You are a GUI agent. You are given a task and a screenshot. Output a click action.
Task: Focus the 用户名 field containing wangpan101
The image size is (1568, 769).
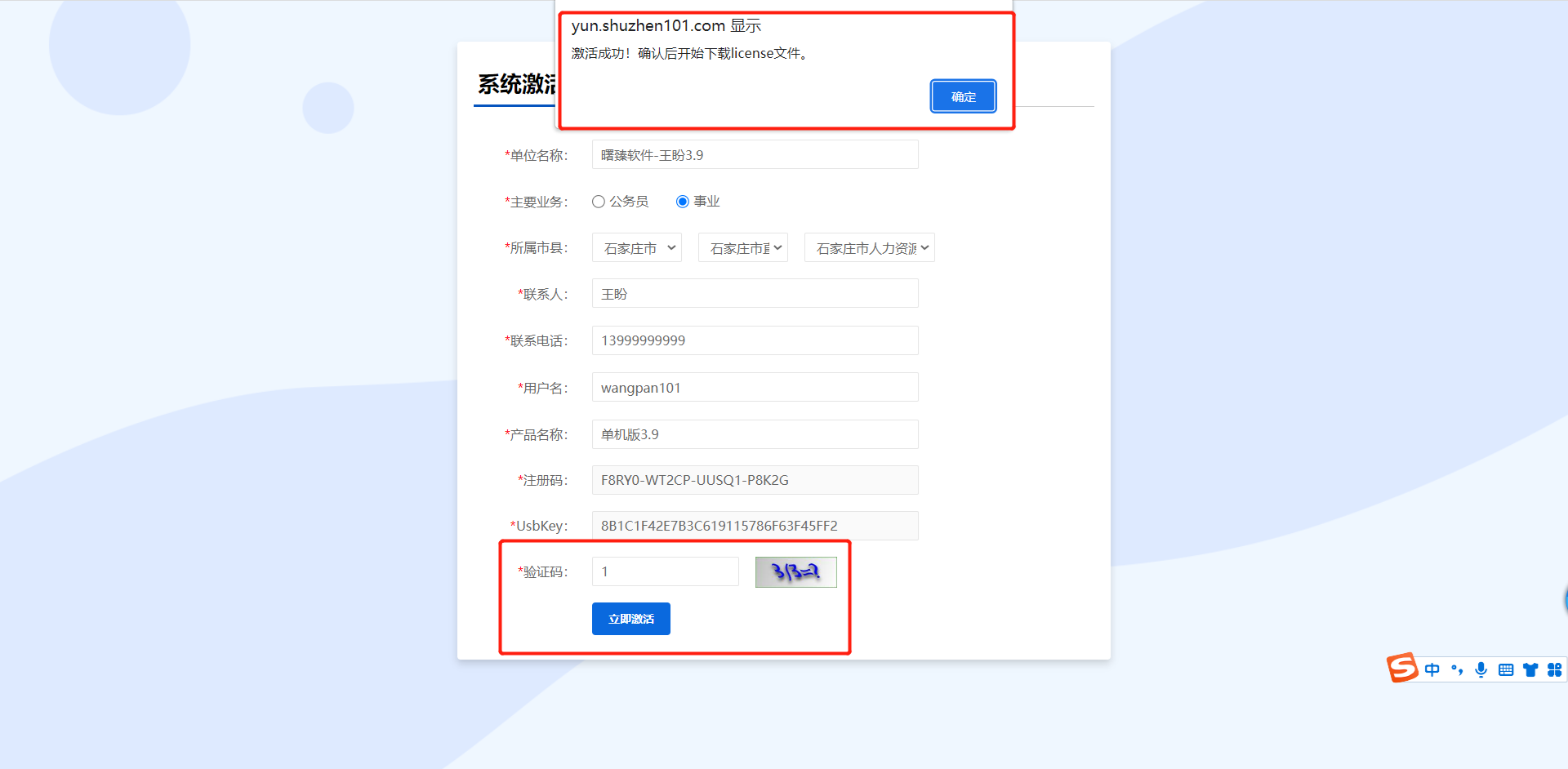click(755, 388)
